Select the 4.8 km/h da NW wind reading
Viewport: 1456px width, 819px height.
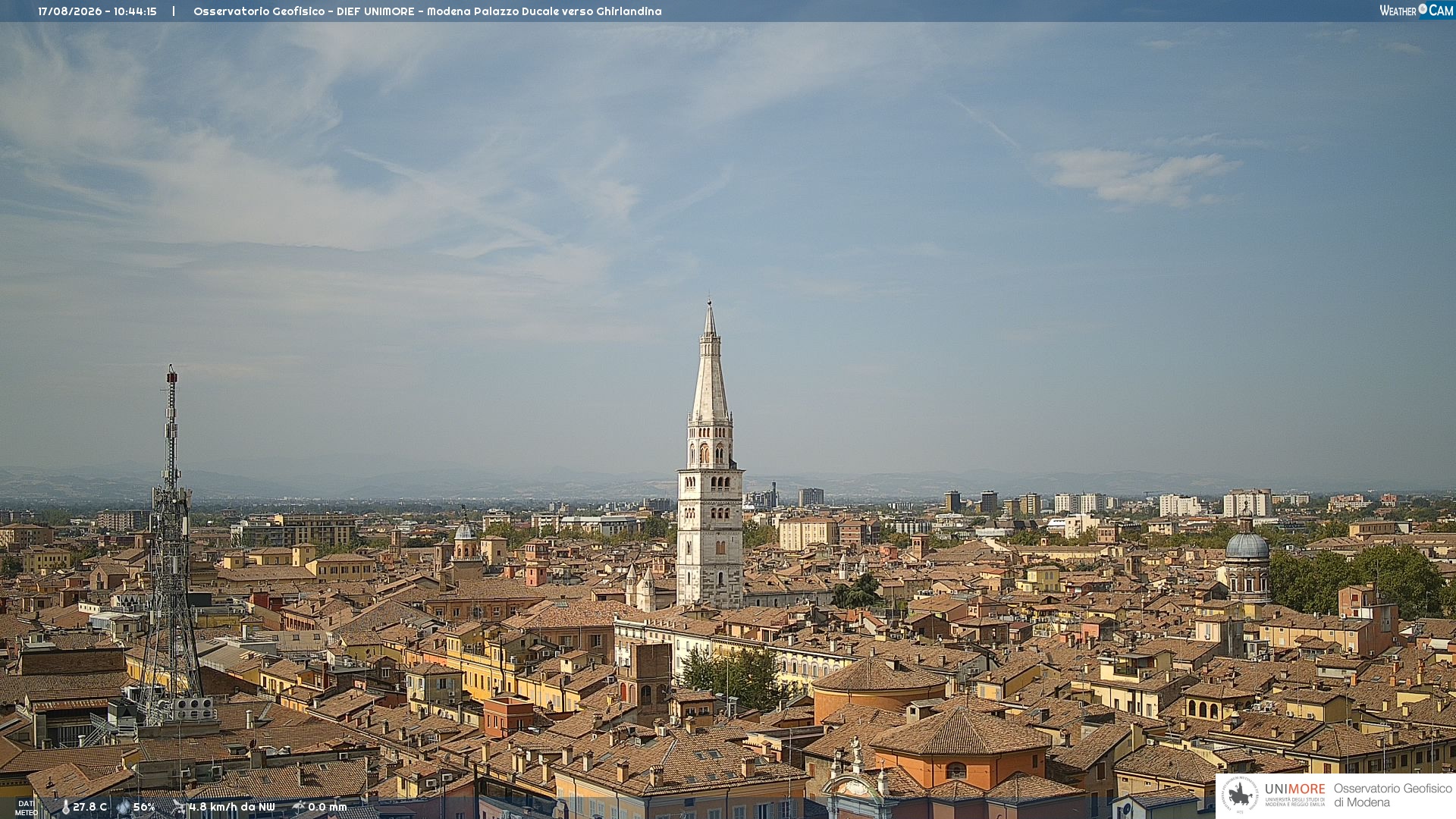(x=232, y=808)
